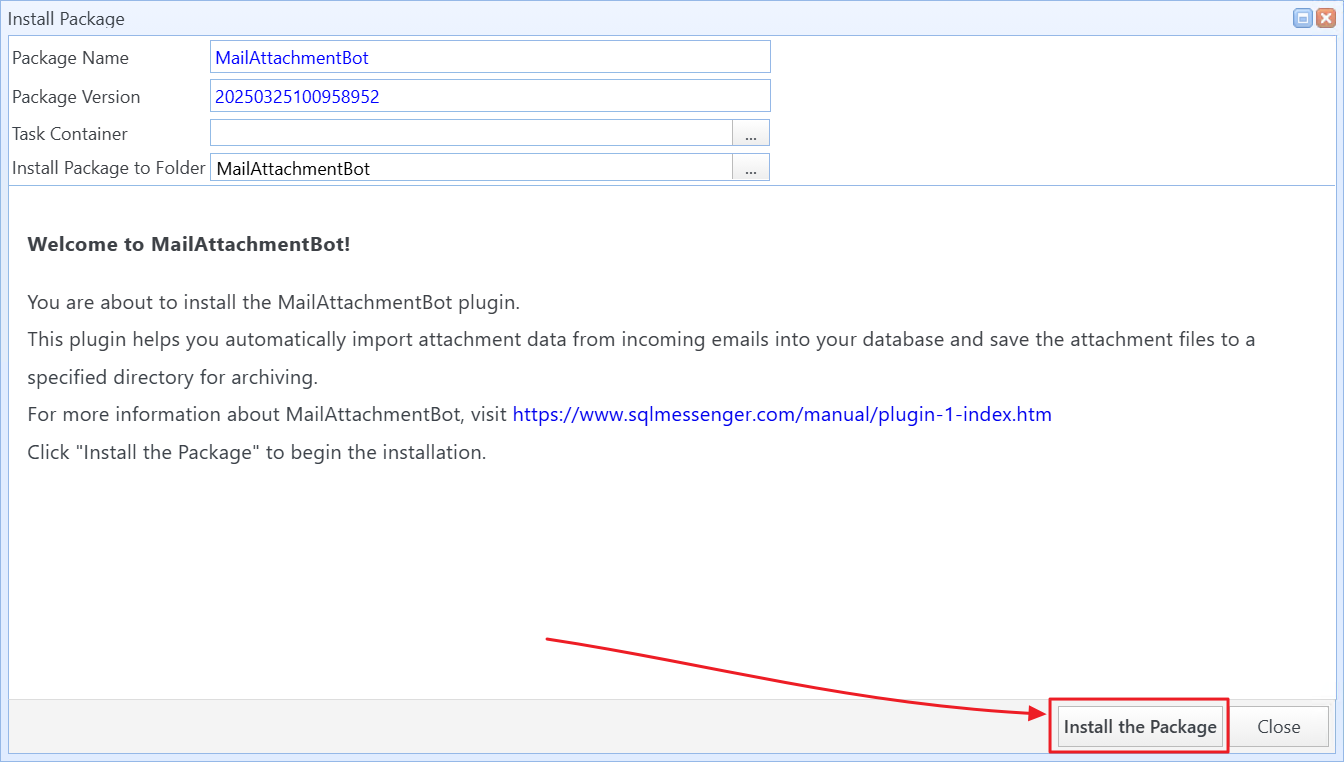Viewport: 1344px width, 762px height.
Task: Maximize the Install Package dialog window
Action: pos(1303,18)
